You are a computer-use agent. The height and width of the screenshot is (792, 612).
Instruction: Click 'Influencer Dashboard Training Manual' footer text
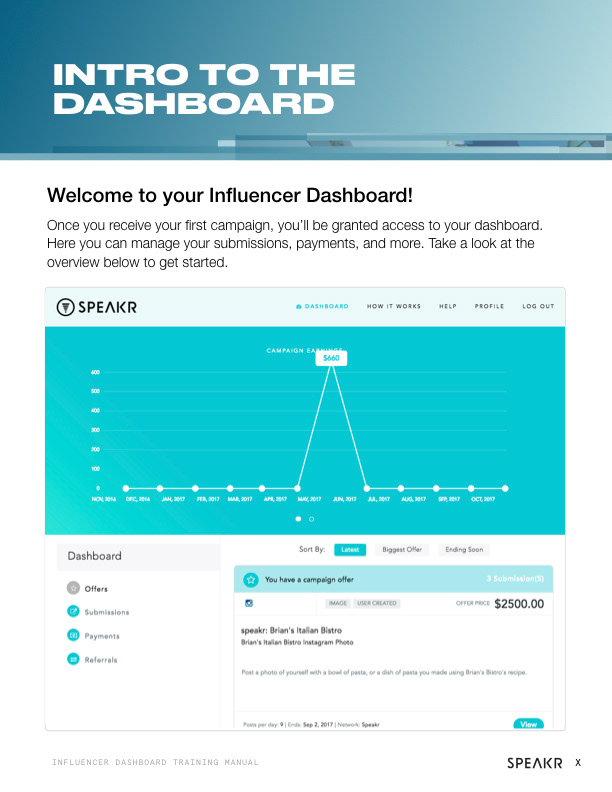coord(155,762)
